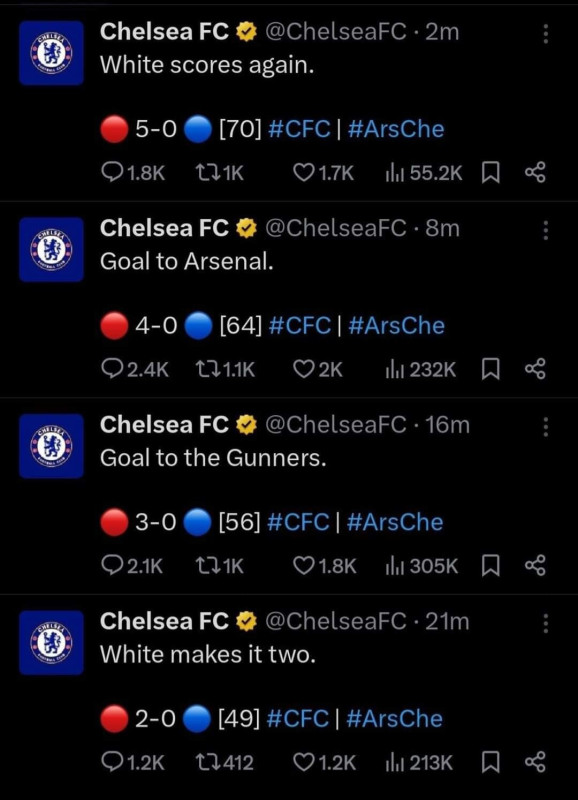The width and height of the screenshot is (578, 800).
Task: Retweet the "White makes it two" tweet
Action: pos(224,762)
